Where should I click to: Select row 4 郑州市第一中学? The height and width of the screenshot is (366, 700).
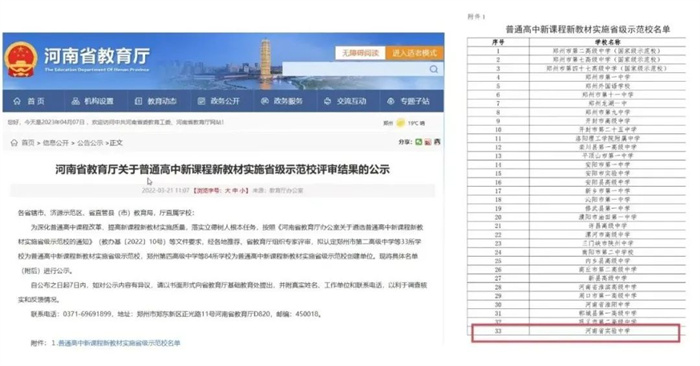click(576, 77)
